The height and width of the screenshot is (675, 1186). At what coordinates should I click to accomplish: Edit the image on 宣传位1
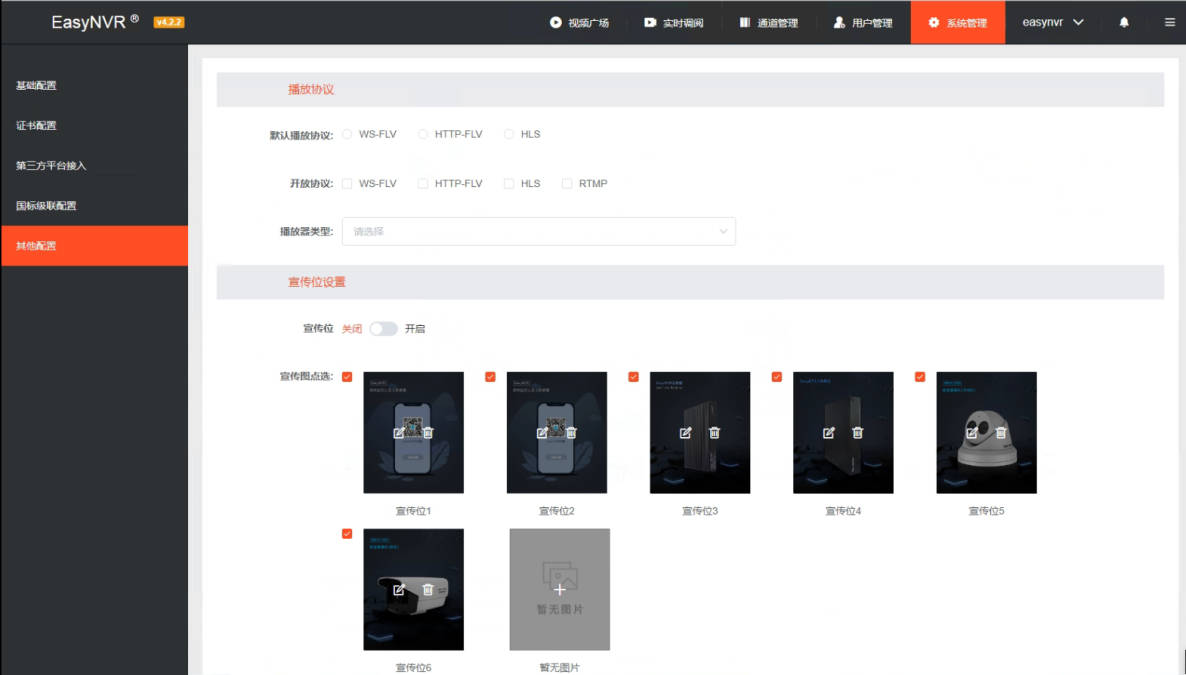(399, 433)
